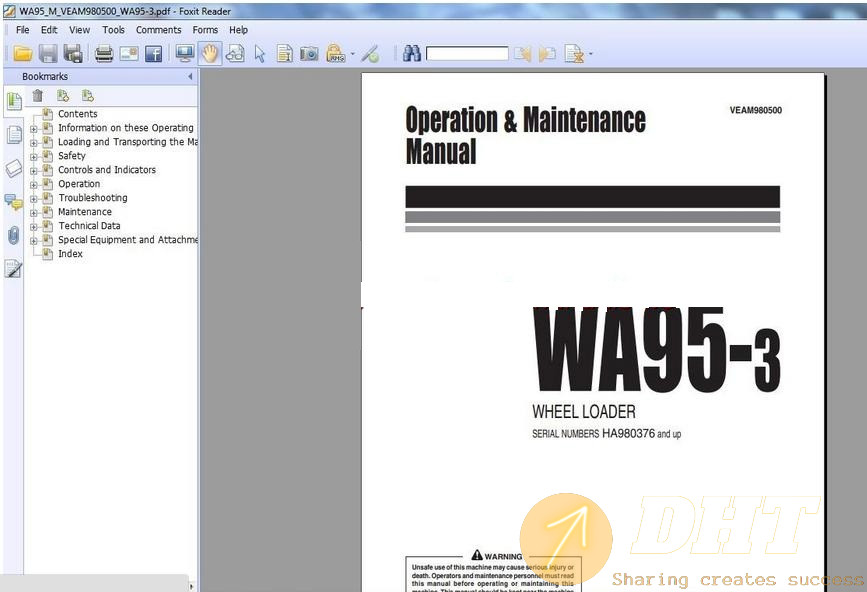The width and height of the screenshot is (867, 592).
Task: Open the dropdown arrow beside RMS padlock
Action: [353, 54]
